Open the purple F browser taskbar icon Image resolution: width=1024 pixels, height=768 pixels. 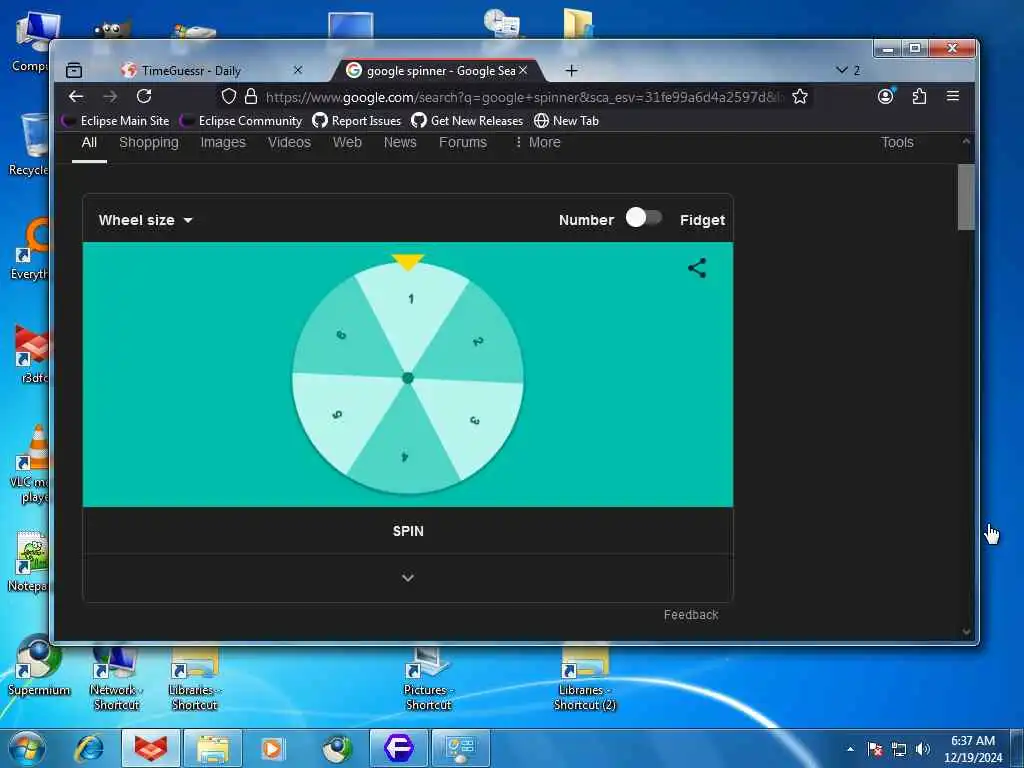point(398,748)
